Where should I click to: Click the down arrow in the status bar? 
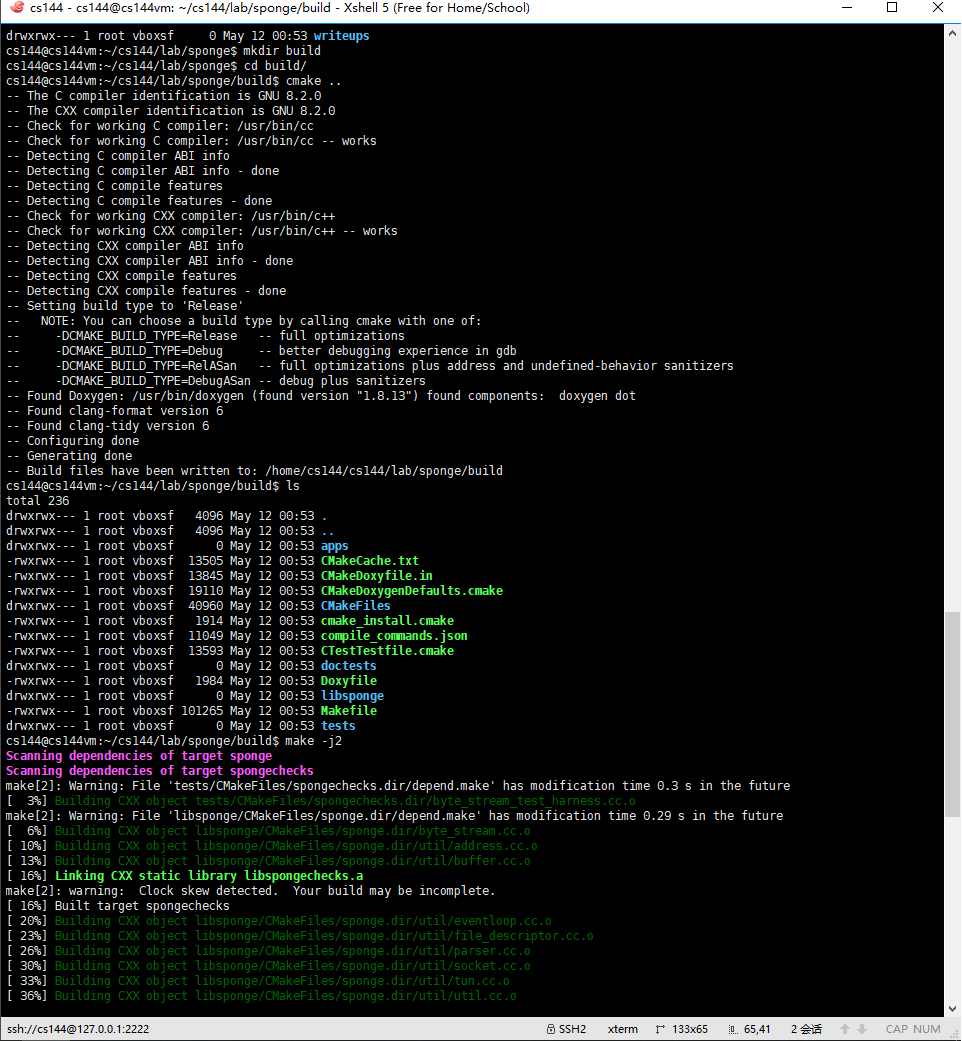click(862, 1029)
